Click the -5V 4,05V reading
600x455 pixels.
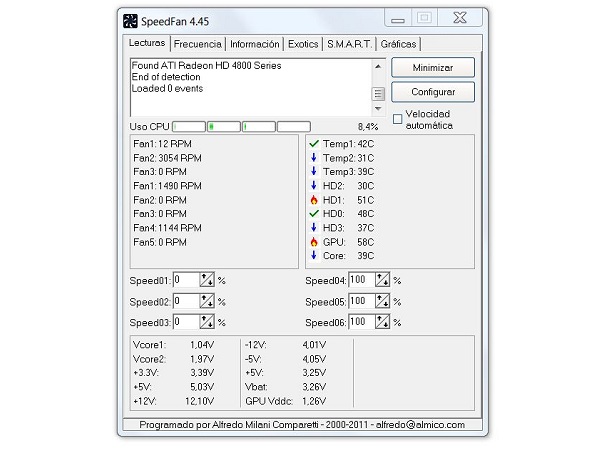click(285, 359)
